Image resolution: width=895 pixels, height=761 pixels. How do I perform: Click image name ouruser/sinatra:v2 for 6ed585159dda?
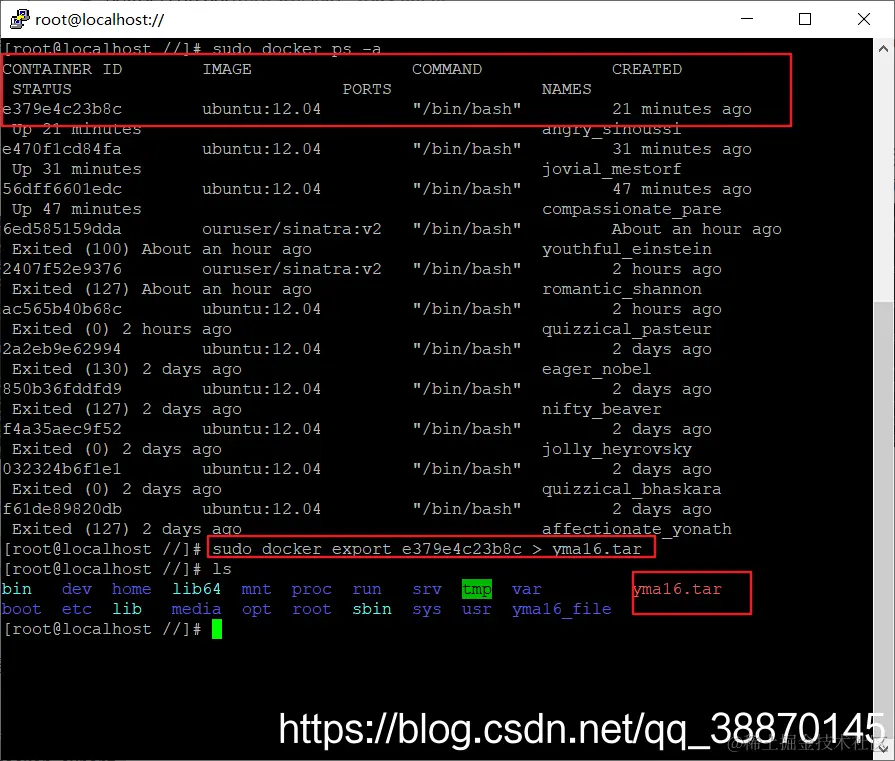(x=292, y=228)
